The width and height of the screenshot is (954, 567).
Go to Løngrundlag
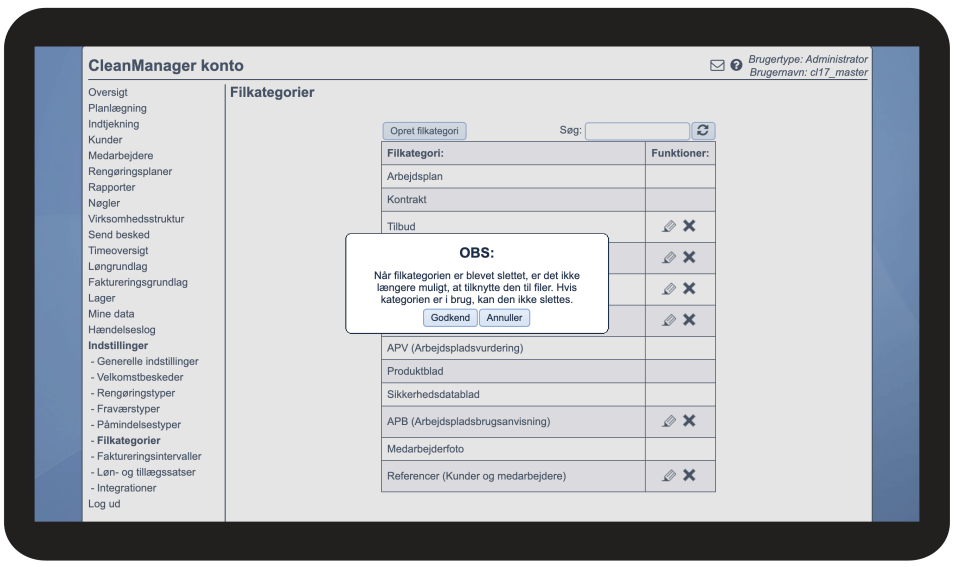click(x=117, y=266)
